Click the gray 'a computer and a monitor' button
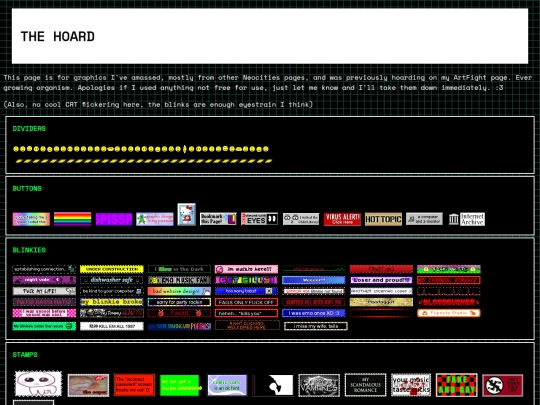This screenshot has width=540, height=405. click(x=424, y=219)
